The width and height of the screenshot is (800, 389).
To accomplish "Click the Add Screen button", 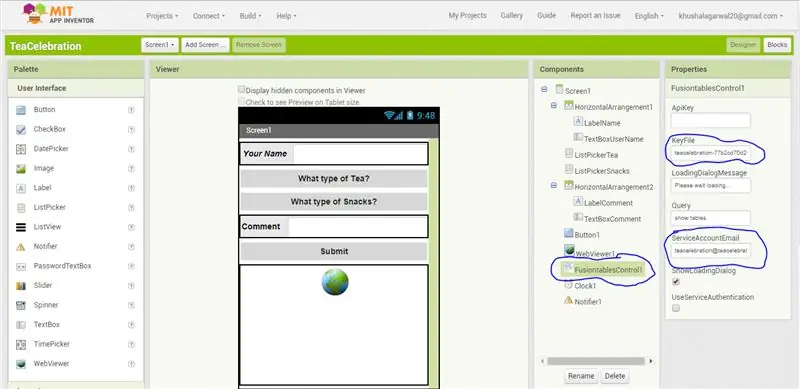I will coord(205,45).
